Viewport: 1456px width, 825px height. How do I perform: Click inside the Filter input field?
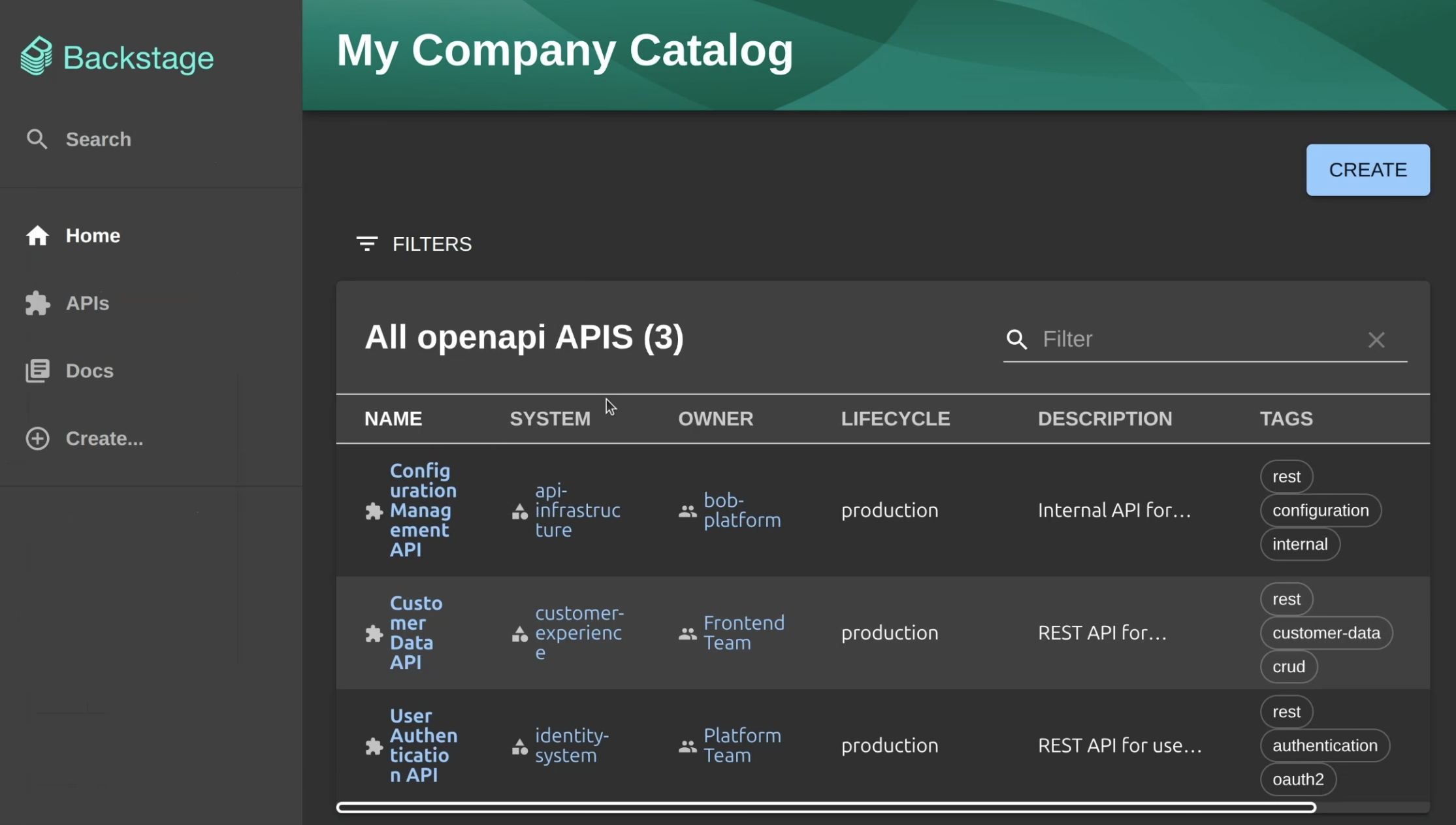pos(1176,339)
